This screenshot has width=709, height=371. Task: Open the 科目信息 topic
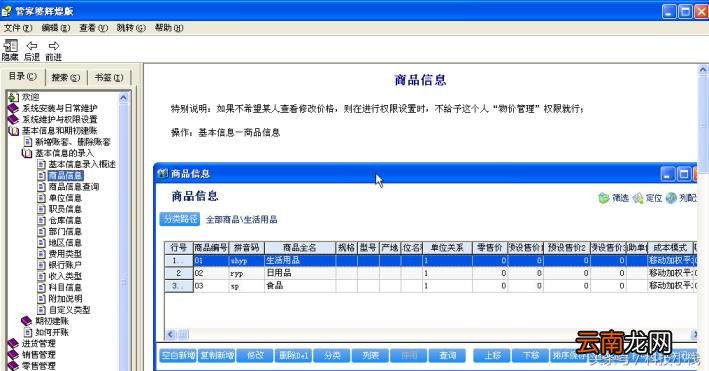(x=65, y=287)
